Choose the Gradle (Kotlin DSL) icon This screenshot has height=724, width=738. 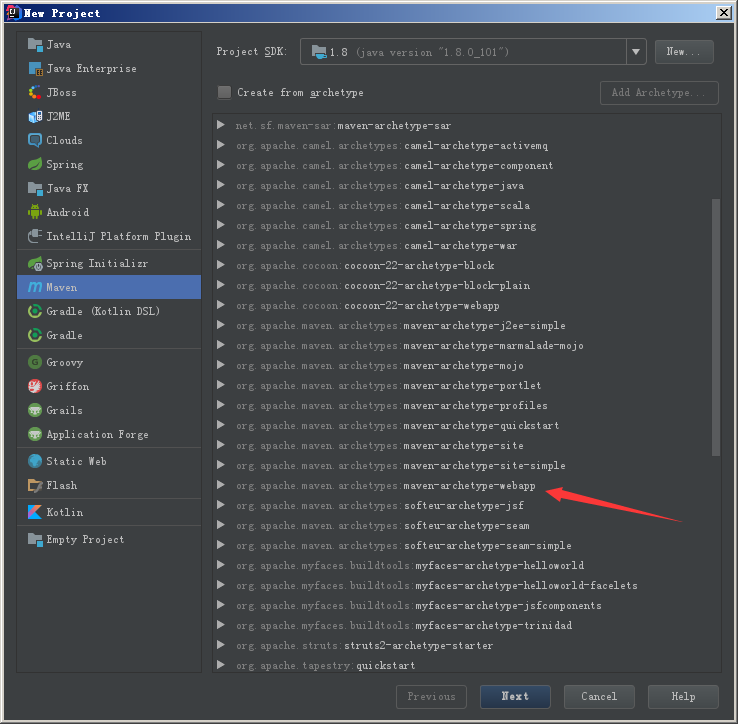click(35, 311)
